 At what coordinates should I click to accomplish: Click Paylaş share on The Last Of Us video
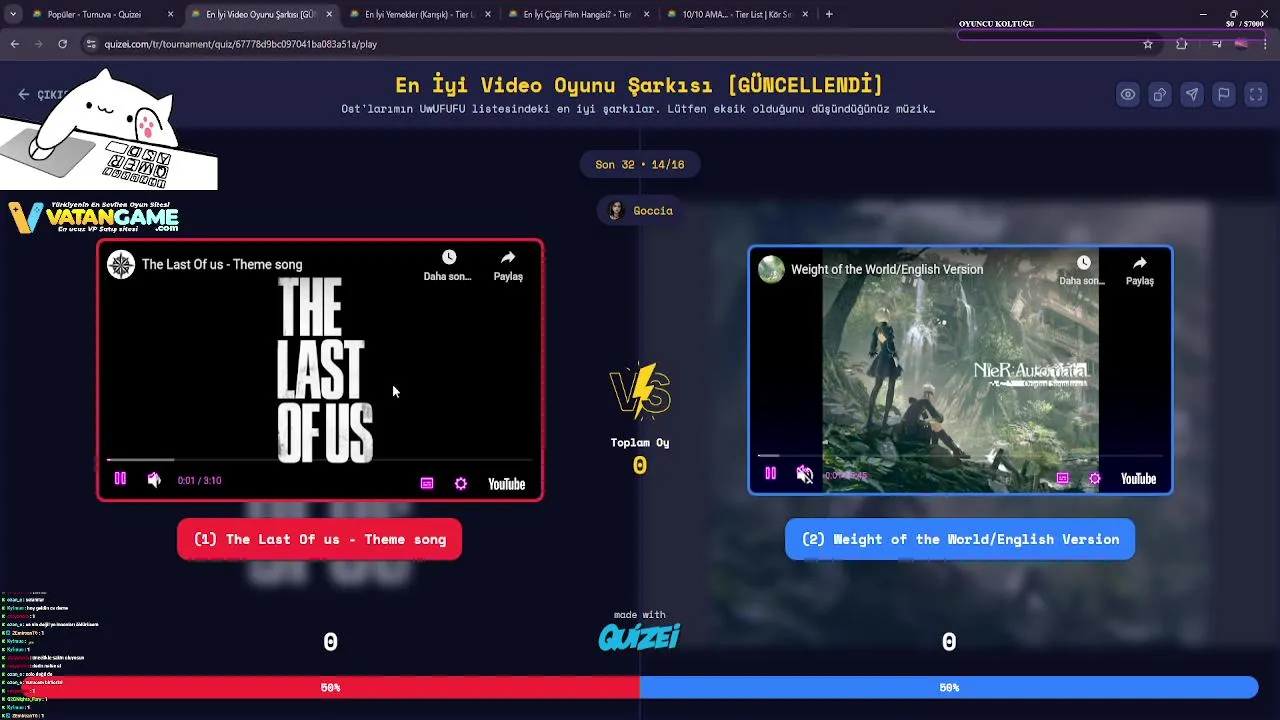(508, 266)
